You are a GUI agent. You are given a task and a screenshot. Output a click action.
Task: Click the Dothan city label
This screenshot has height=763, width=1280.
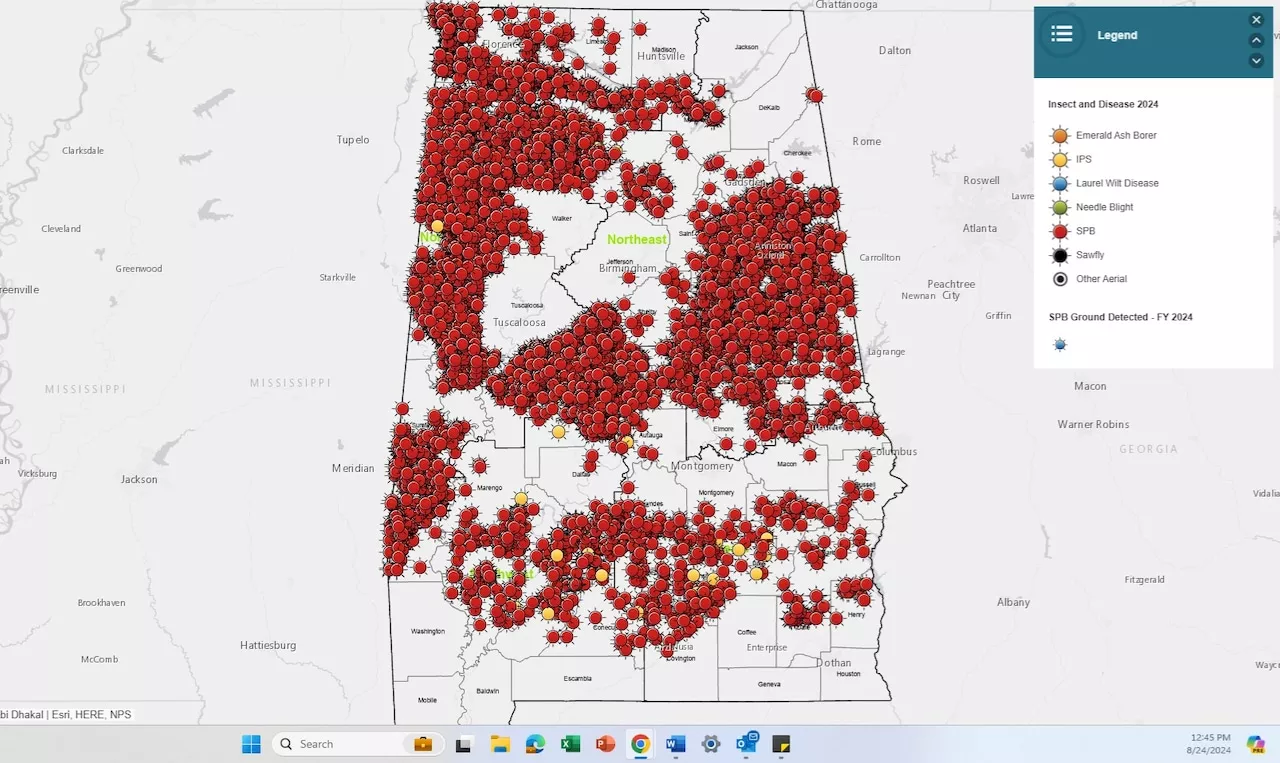click(x=833, y=663)
